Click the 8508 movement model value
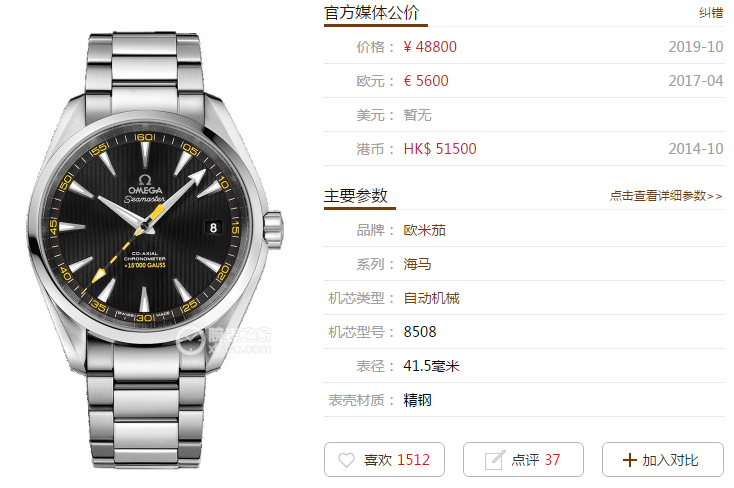 pos(420,332)
